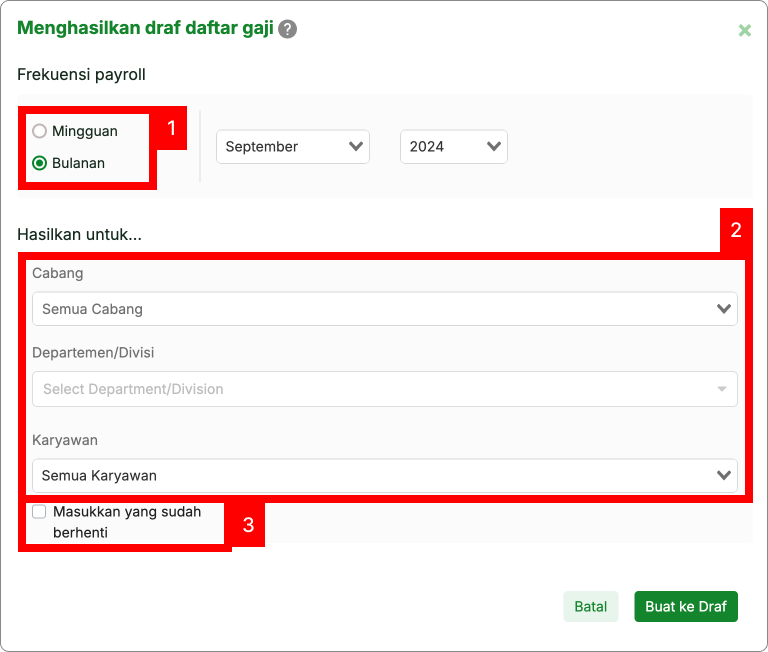The height and width of the screenshot is (652, 768).
Task: Click the small arrow in Departemen/Divisi field
Action: coord(722,389)
